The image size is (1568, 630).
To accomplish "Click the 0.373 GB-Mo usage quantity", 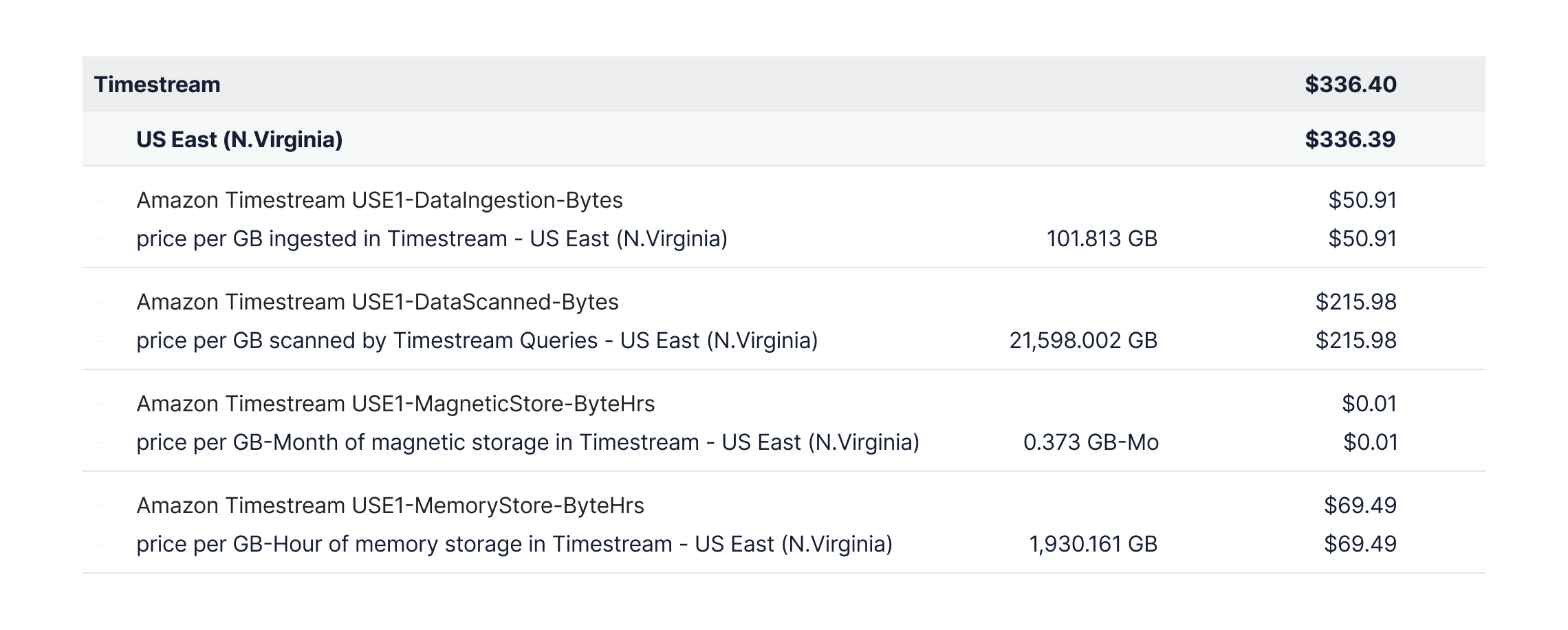I will [x=1090, y=442].
